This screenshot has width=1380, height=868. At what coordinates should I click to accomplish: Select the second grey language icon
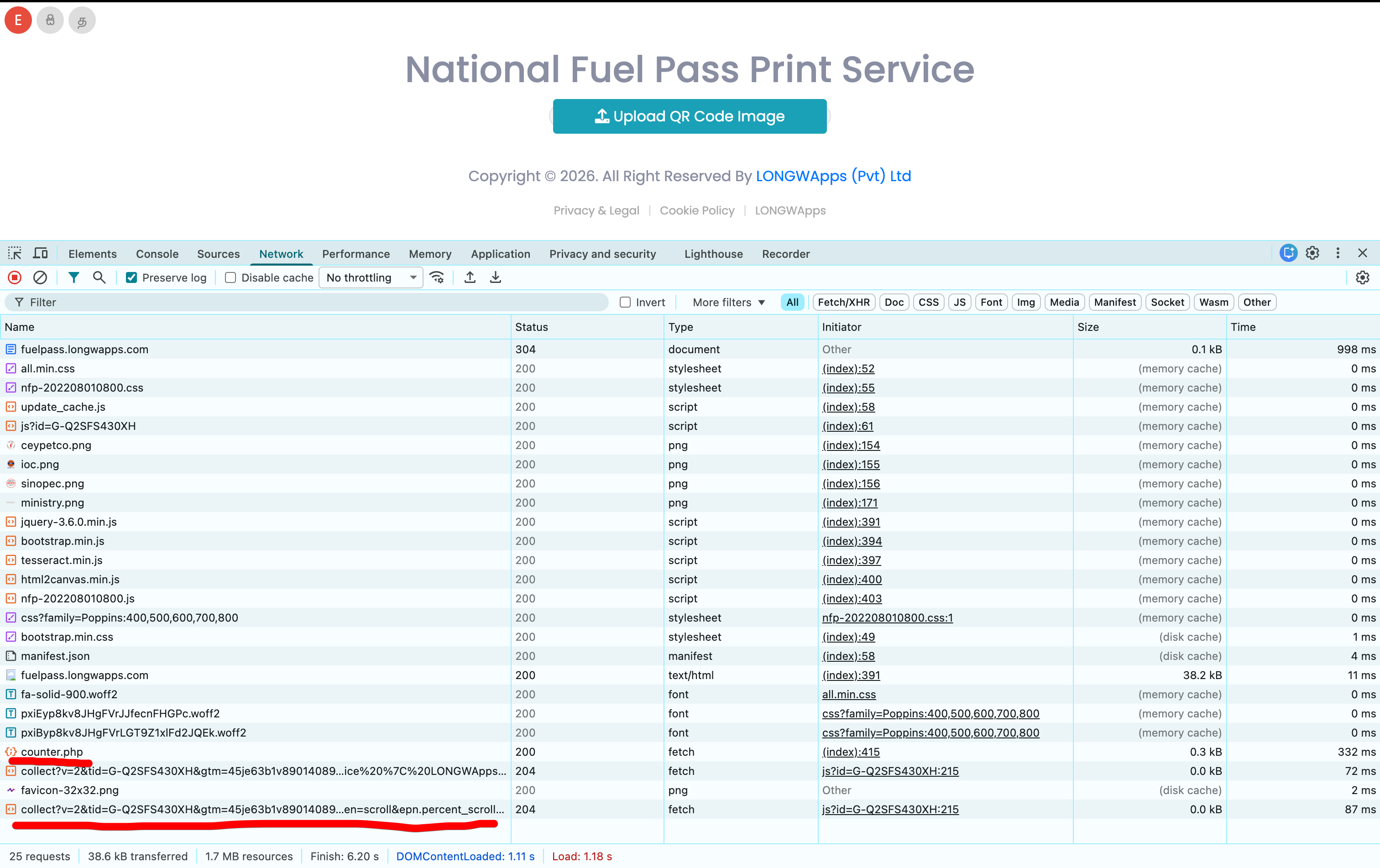[x=51, y=21]
